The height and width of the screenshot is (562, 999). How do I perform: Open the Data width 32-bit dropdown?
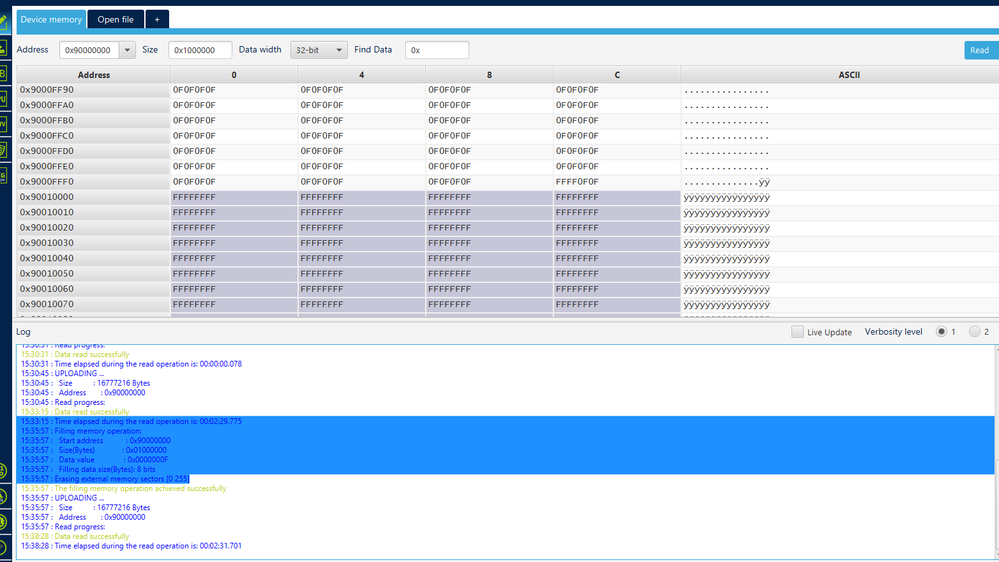coord(319,50)
